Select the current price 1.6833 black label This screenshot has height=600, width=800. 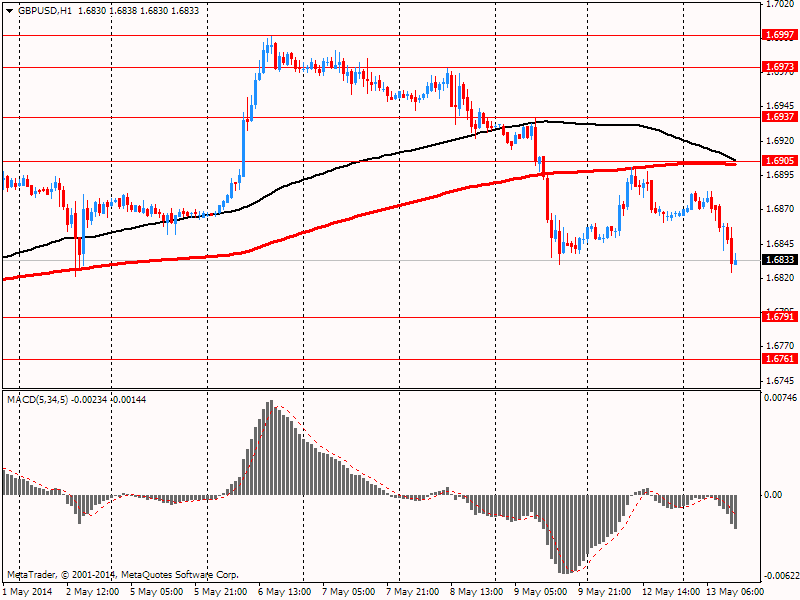(779, 260)
